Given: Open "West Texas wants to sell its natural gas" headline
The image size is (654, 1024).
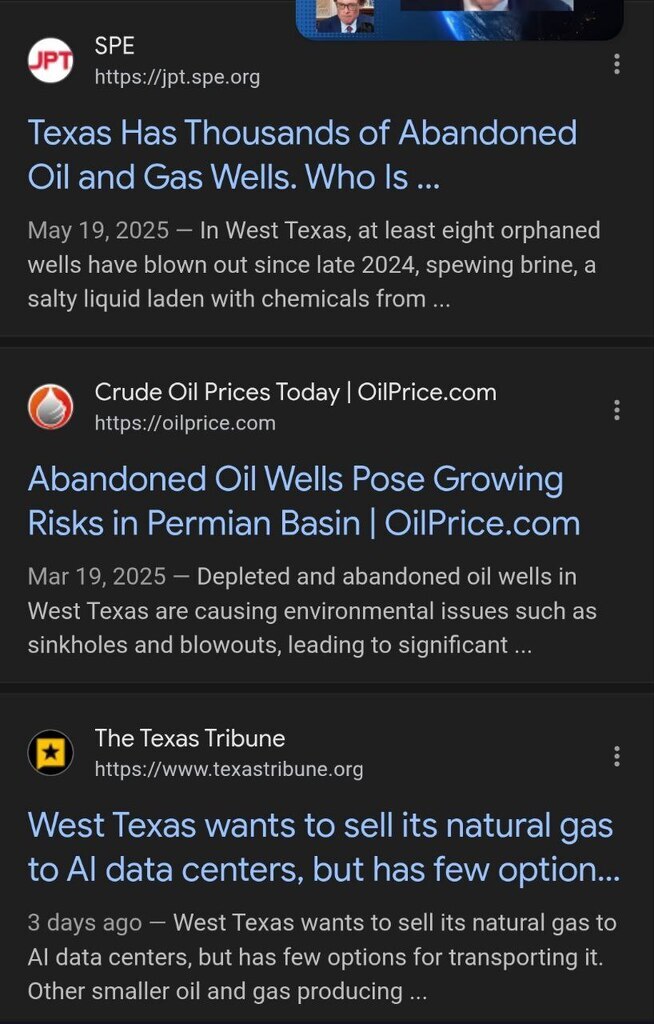Looking at the screenshot, I should point(320,847).
